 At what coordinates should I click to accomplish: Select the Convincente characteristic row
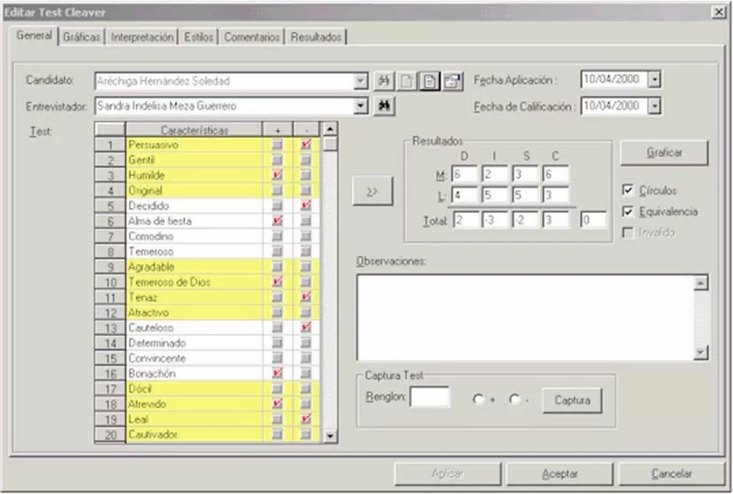[194, 358]
